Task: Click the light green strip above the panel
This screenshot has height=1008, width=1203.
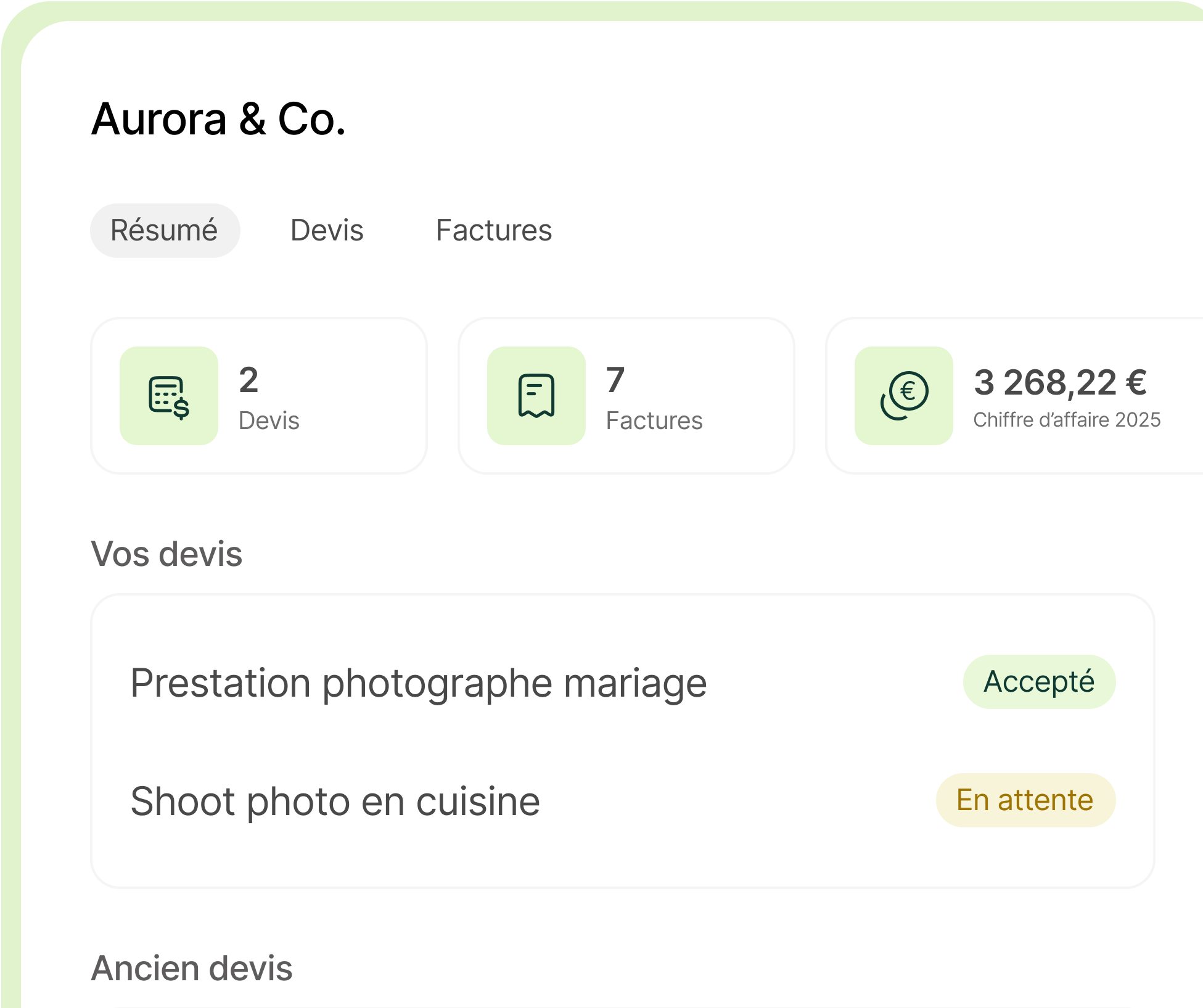Action: pyautogui.click(x=601, y=10)
